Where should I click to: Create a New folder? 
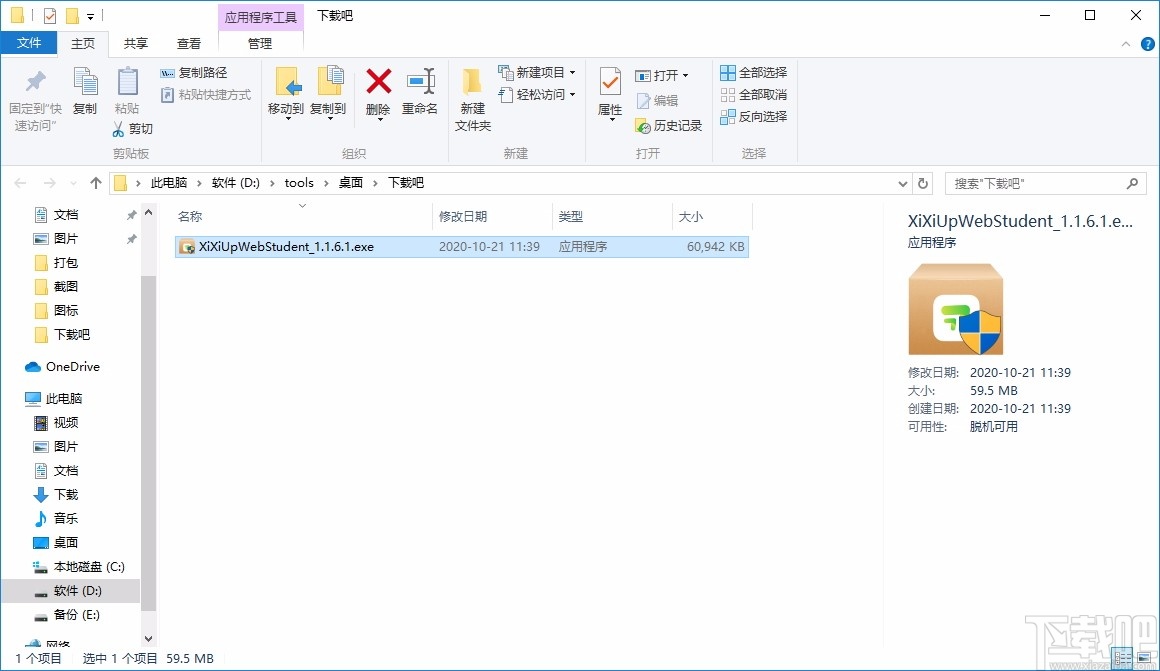point(473,100)
